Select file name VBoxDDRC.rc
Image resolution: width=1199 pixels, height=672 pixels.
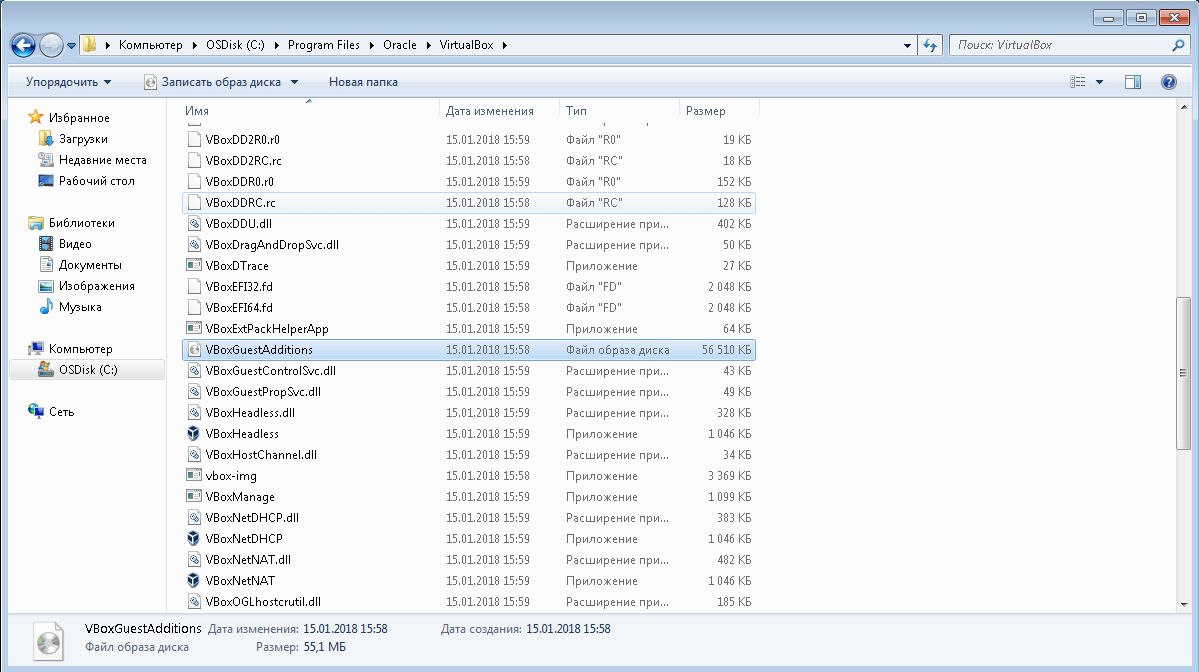240,203
